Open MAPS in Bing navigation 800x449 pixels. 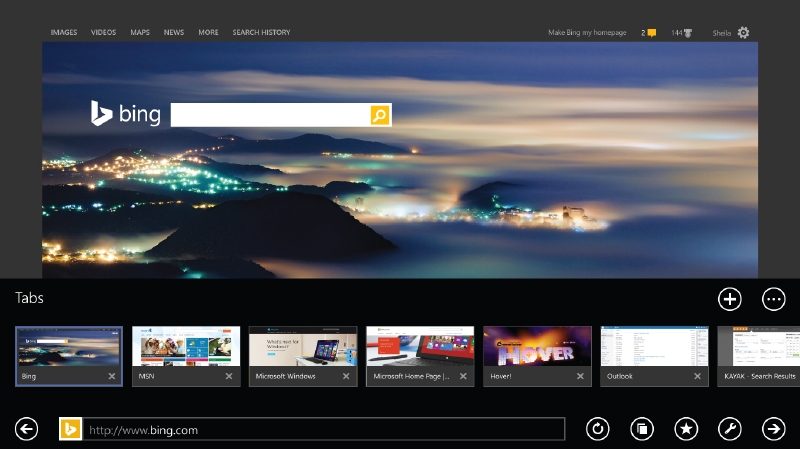[x=140, y=32]
